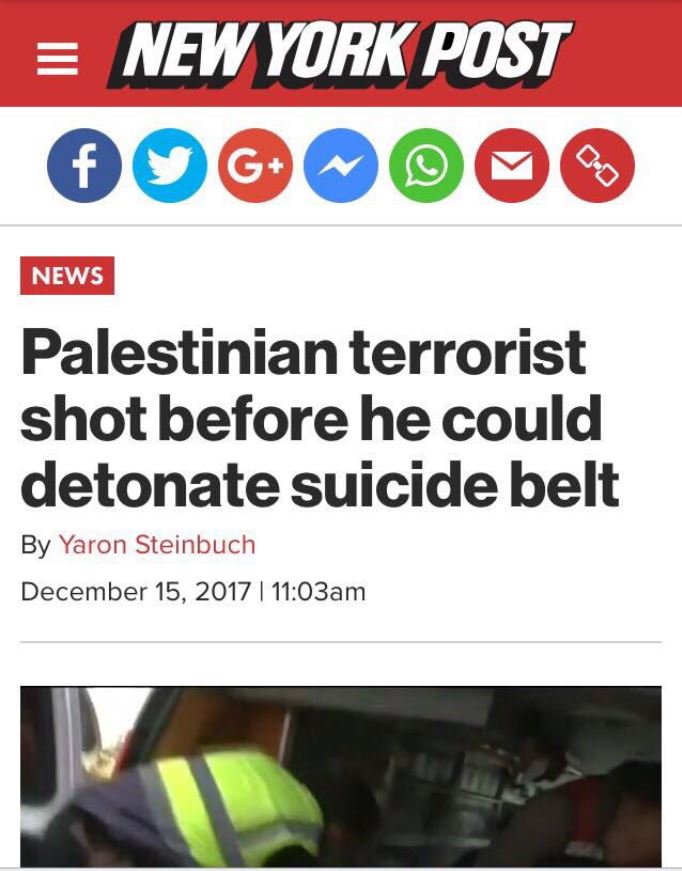Open the article video thumbnail
Viewport: 682px width, 871px height.
pos(341,777)
